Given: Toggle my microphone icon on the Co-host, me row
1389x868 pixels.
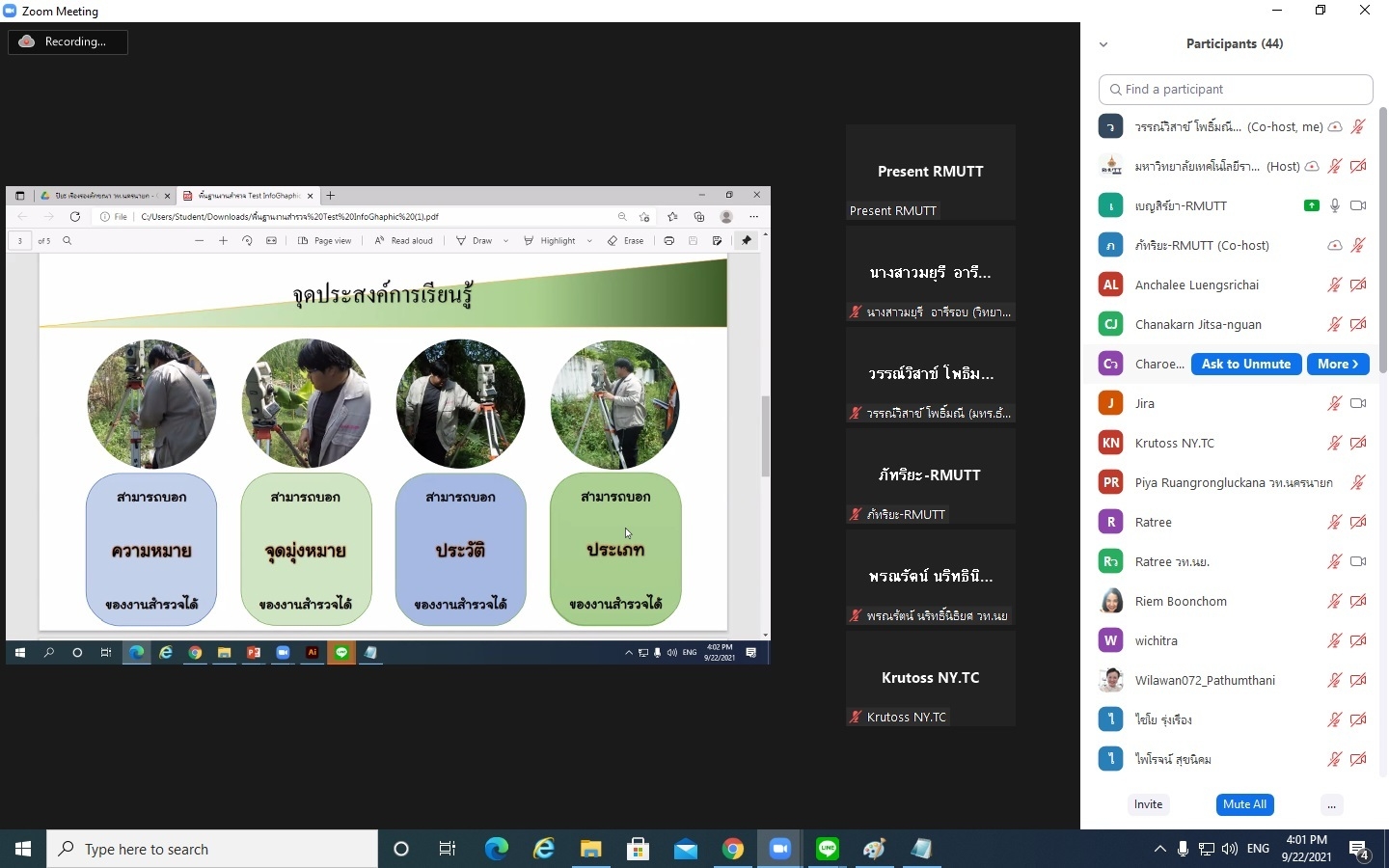Looking at the screenshot, I should 1358,126.
